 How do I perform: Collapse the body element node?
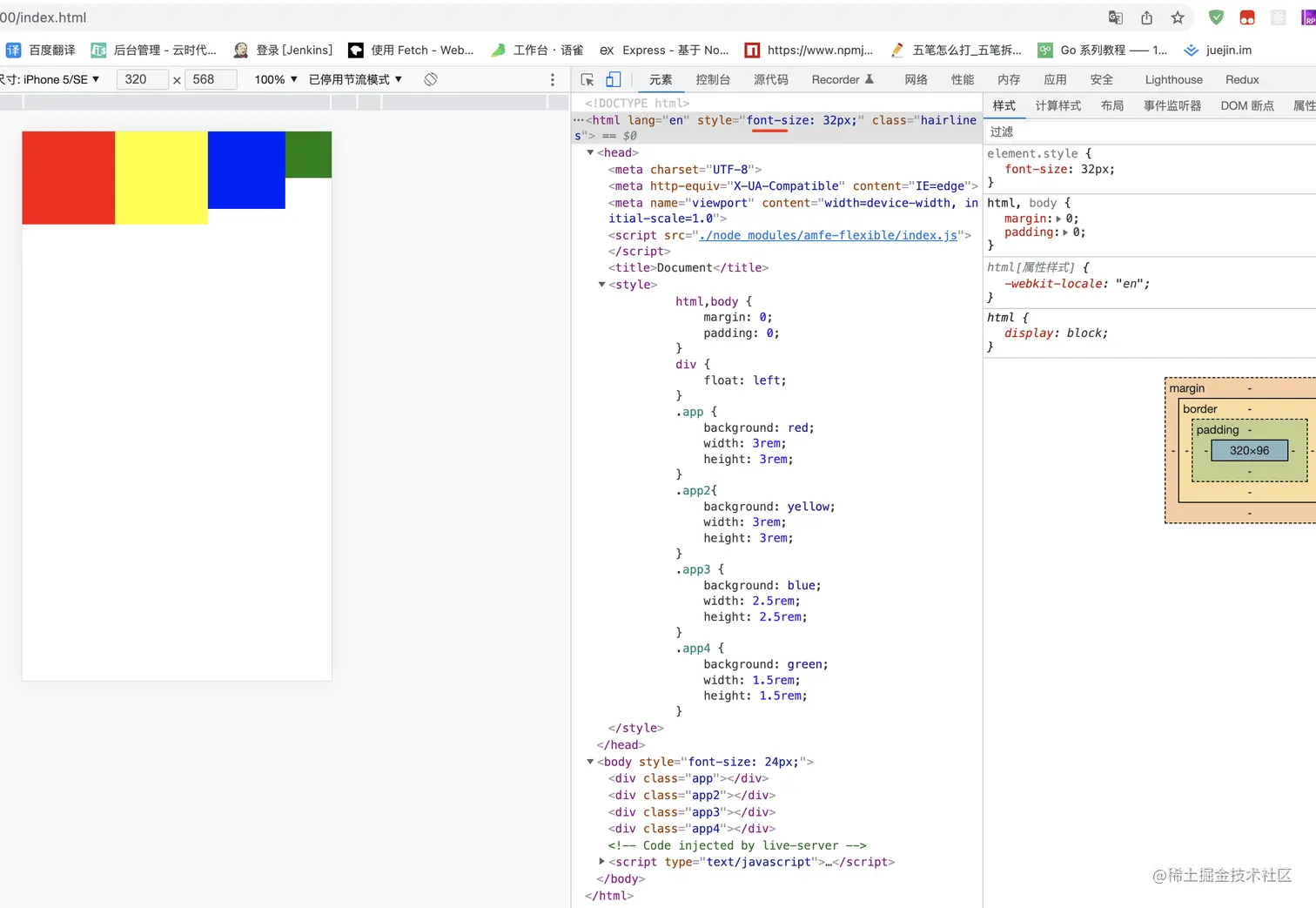590,762
